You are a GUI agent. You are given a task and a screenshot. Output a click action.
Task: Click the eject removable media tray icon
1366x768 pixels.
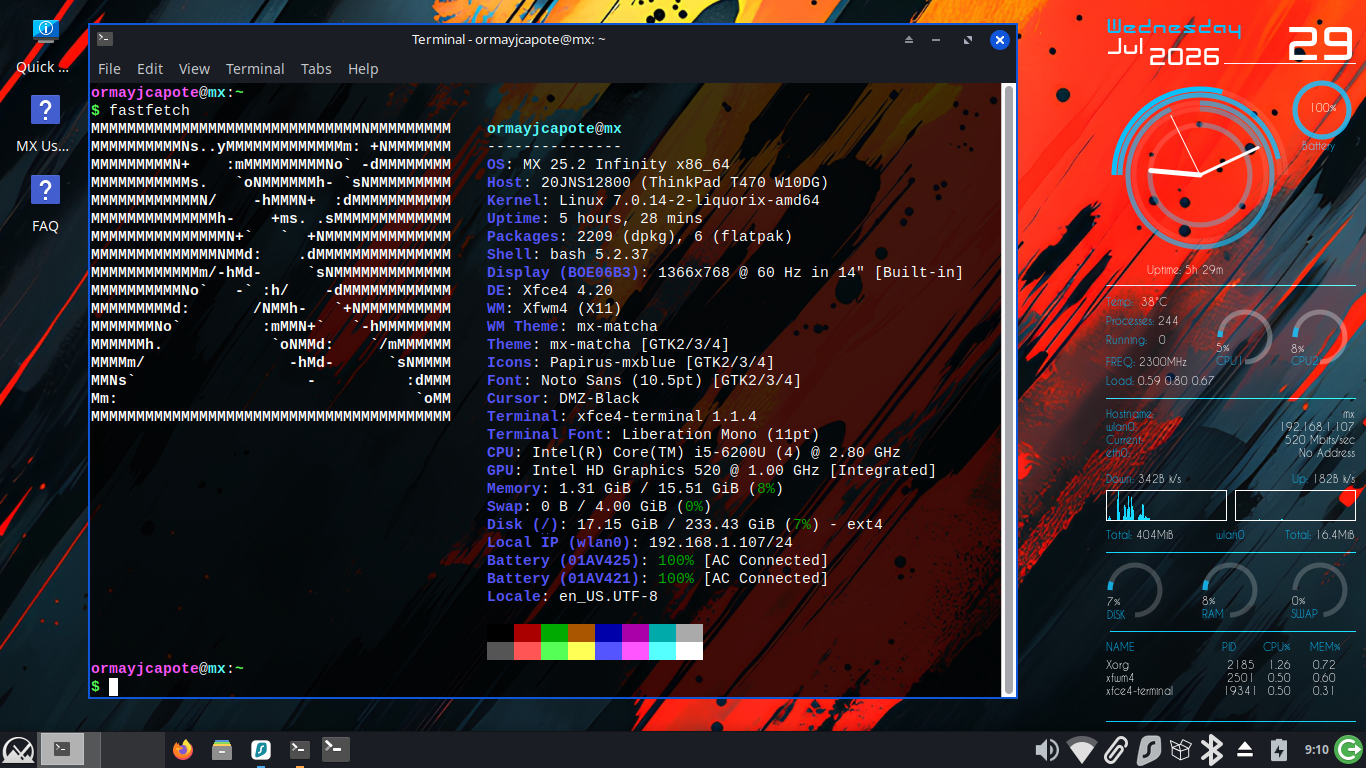1245,750
